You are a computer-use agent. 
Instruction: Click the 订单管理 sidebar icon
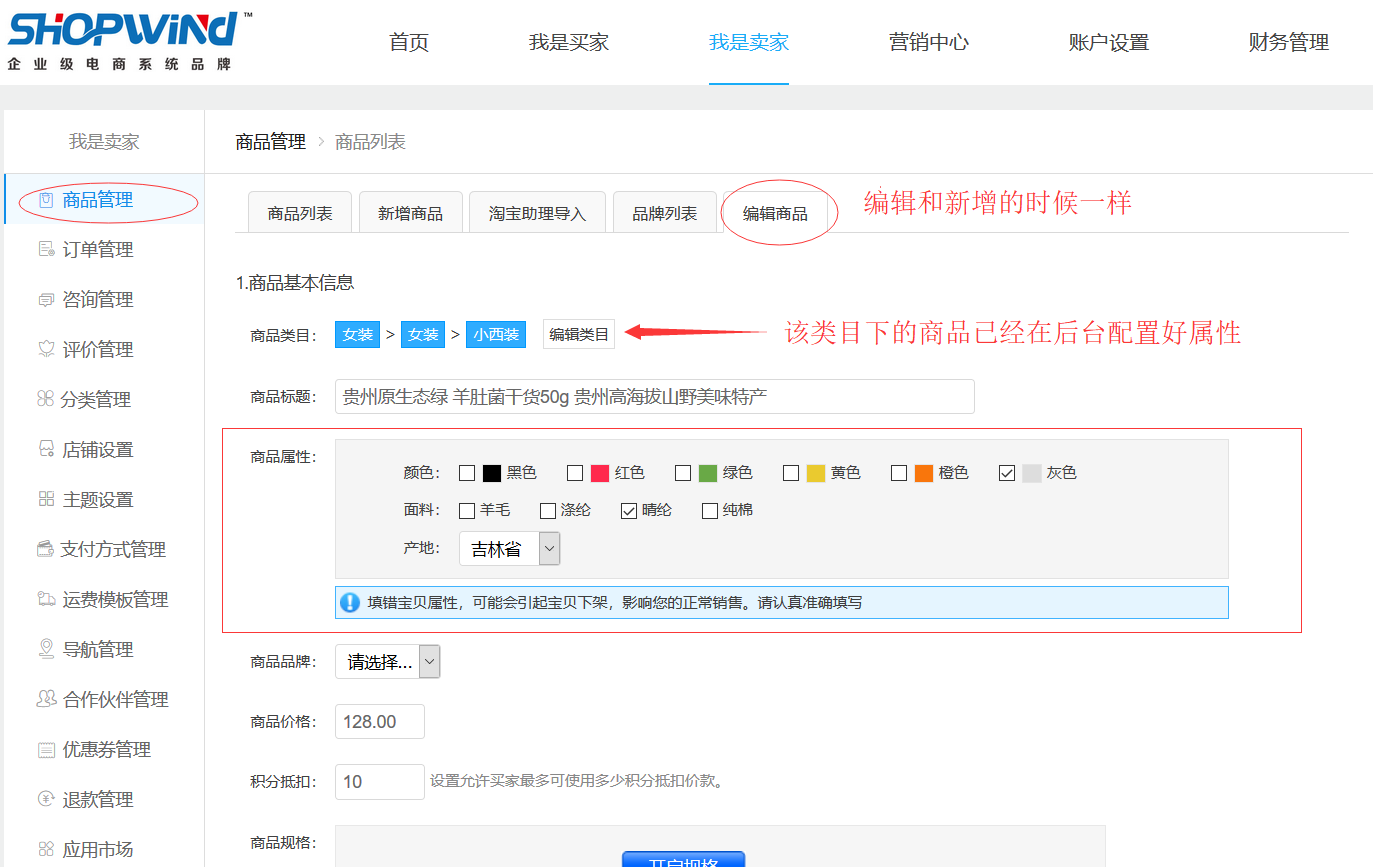[x=46, y=250]
